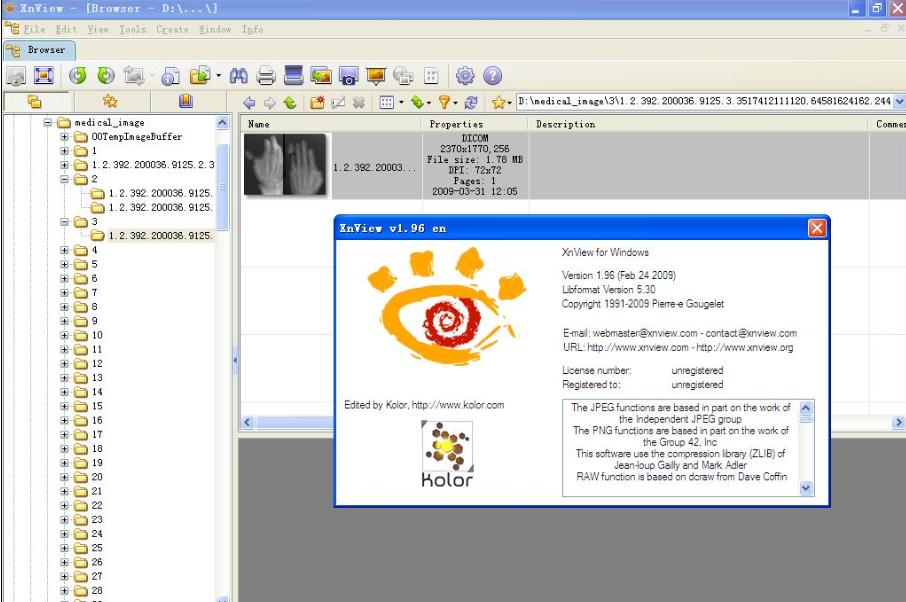
Task: Click the convert/export folder toolbar icon
Action: [200, 76]
